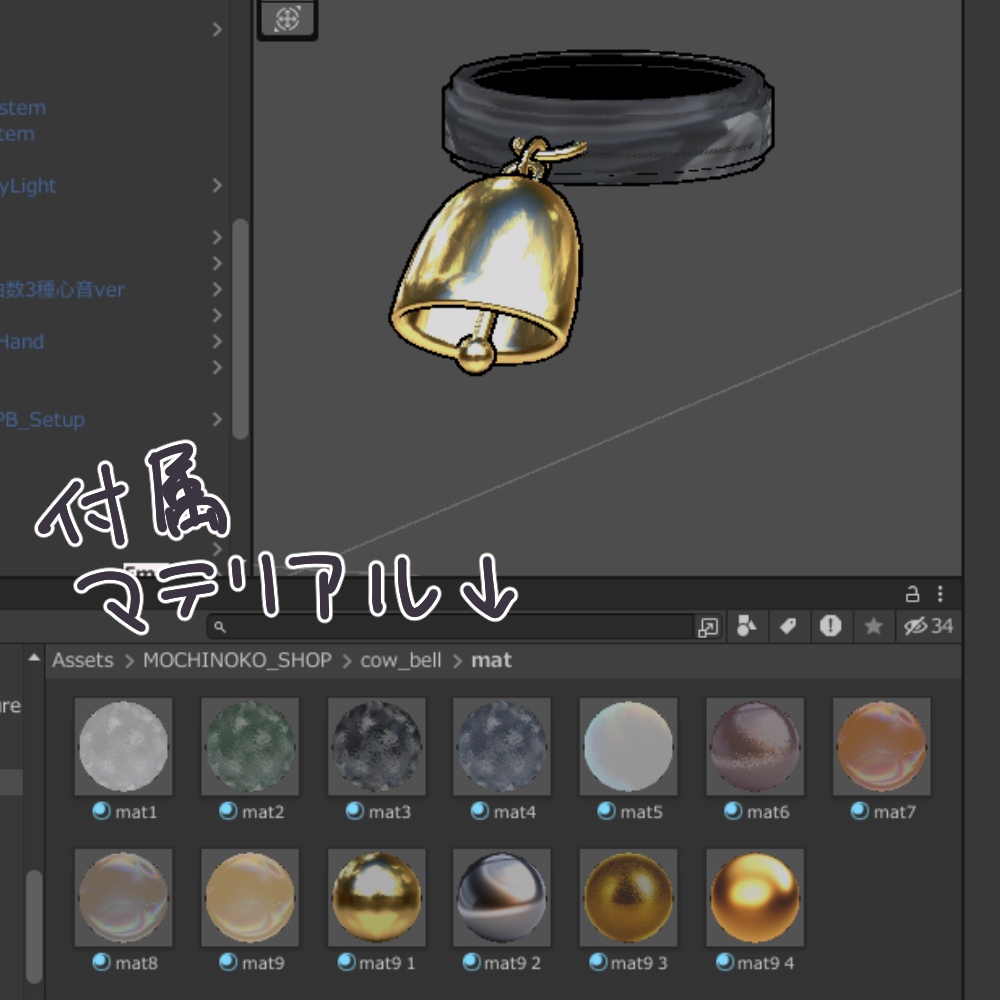Click the filter by Label tag icon
The image size is (1000, 1000).
[x=786, y=627]
